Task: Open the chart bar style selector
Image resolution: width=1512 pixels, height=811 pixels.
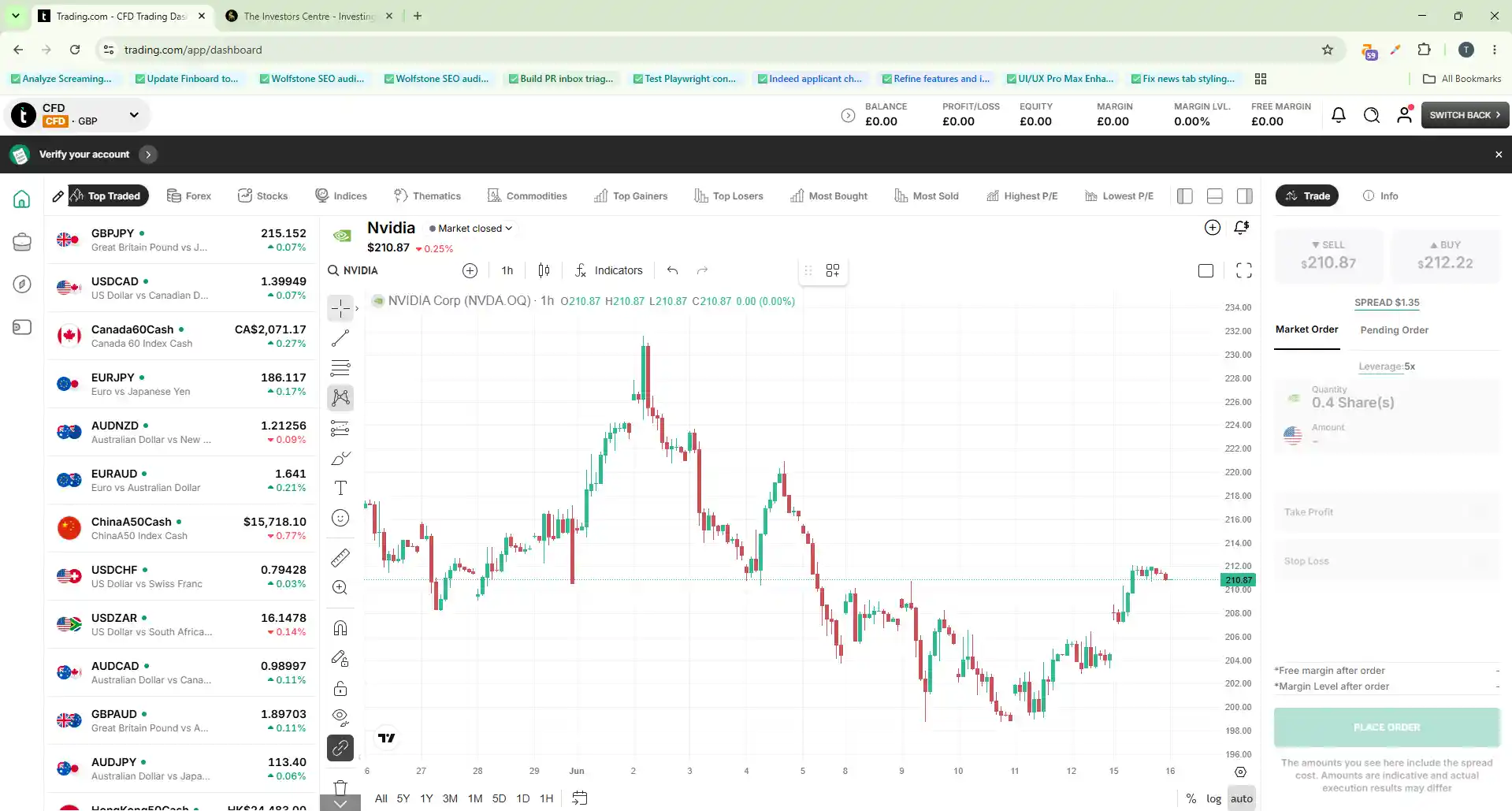Action: pos(544,270)
